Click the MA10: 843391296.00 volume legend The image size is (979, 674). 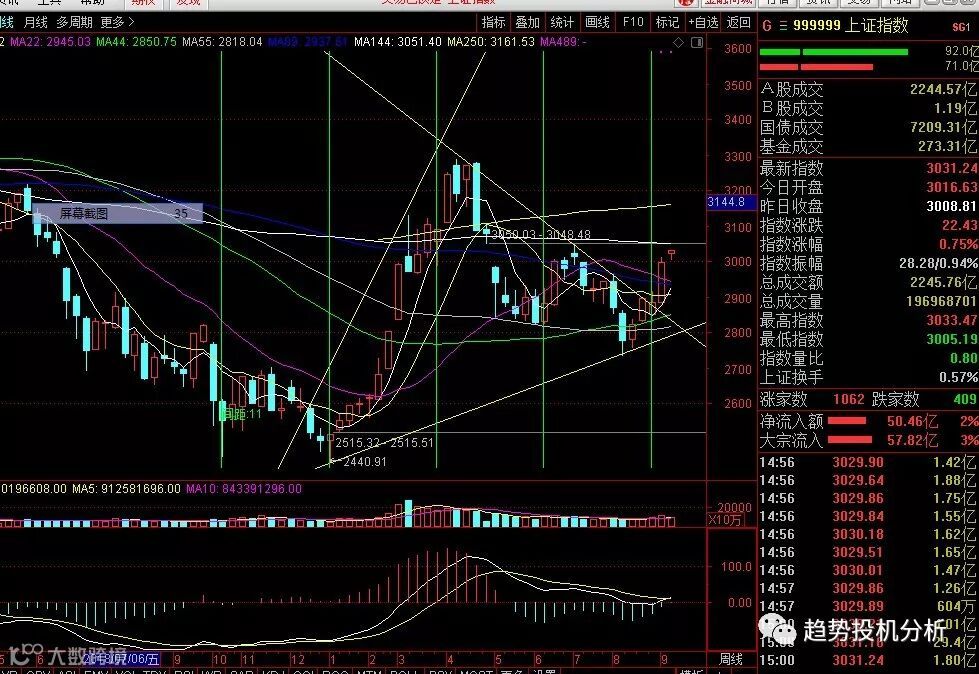(x=244, y=489)
